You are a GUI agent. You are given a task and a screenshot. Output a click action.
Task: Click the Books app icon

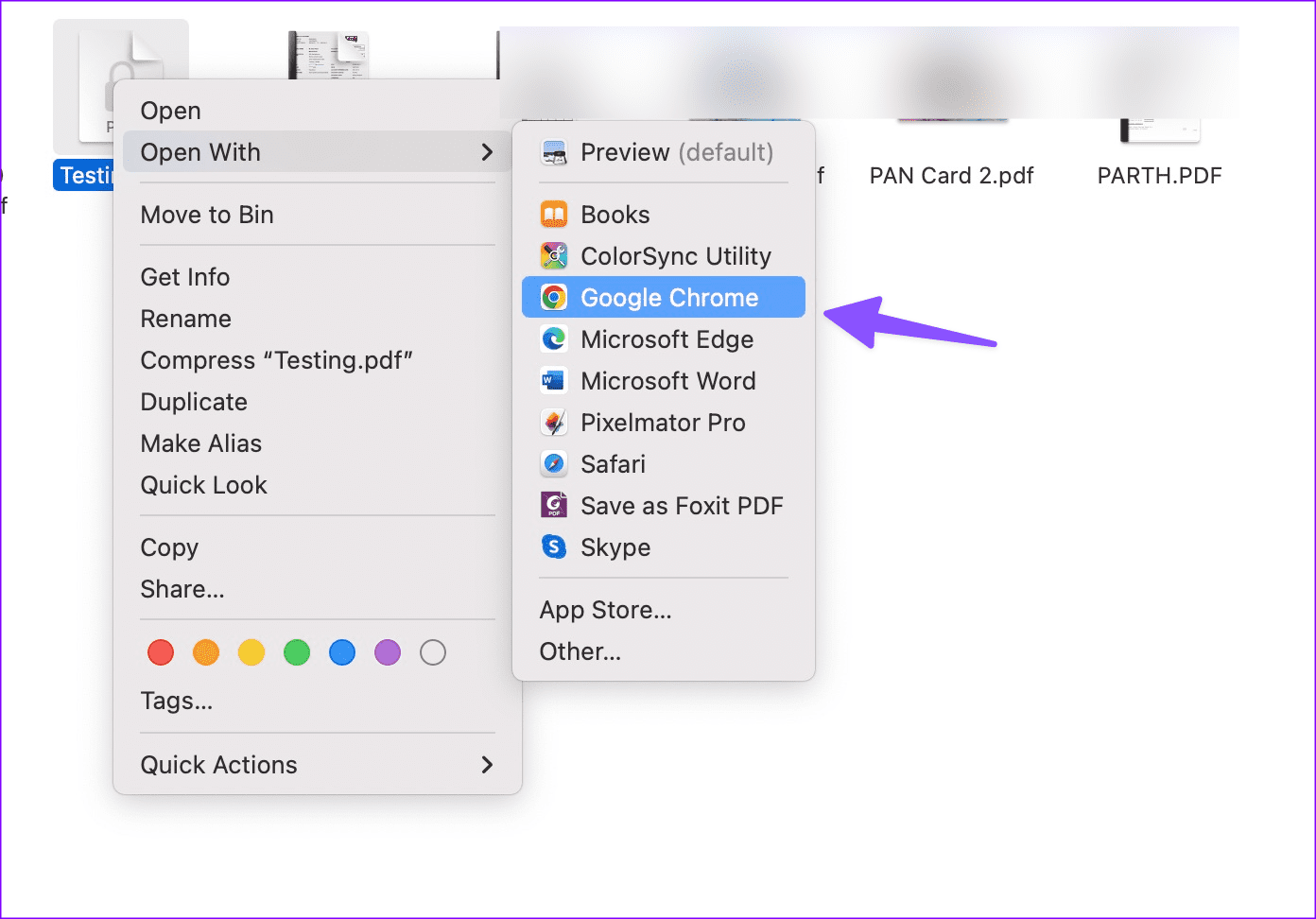point(554,215)
